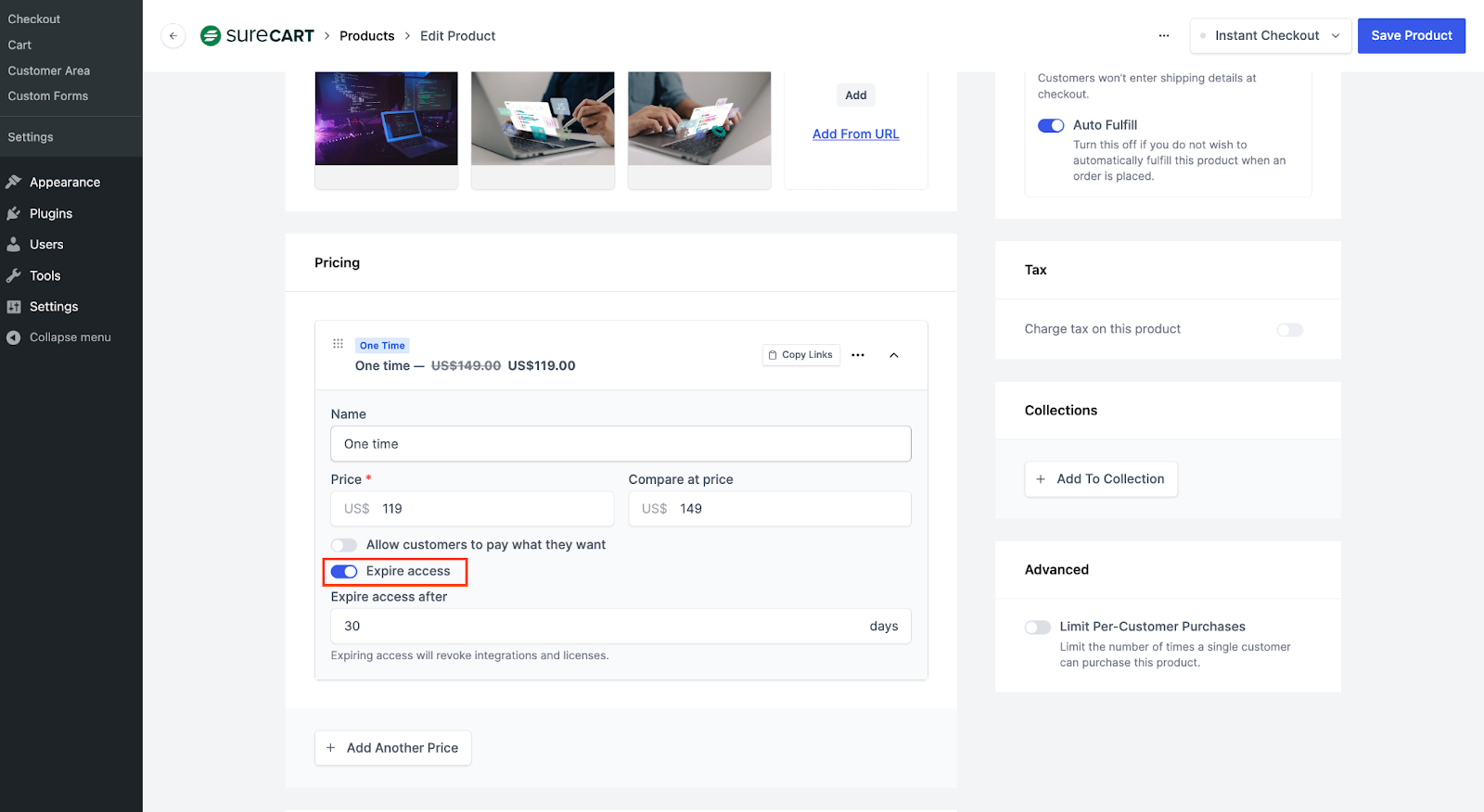Screen dimensions: 1484x812
Task: Go to Products breadcrumb
Action: (x=367, y=36)
